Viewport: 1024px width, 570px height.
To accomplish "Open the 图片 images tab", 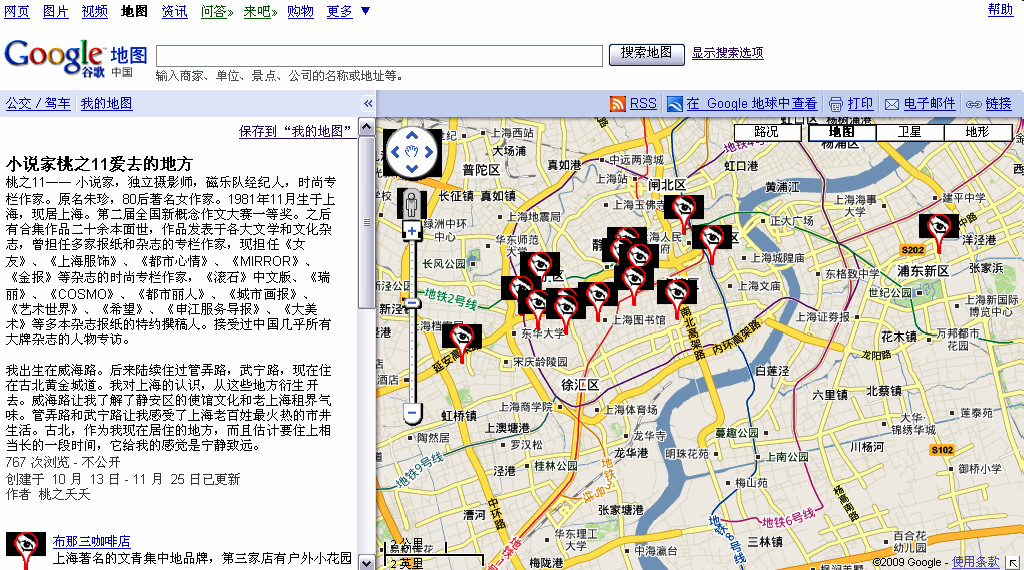I will click(x=56, y=11).
